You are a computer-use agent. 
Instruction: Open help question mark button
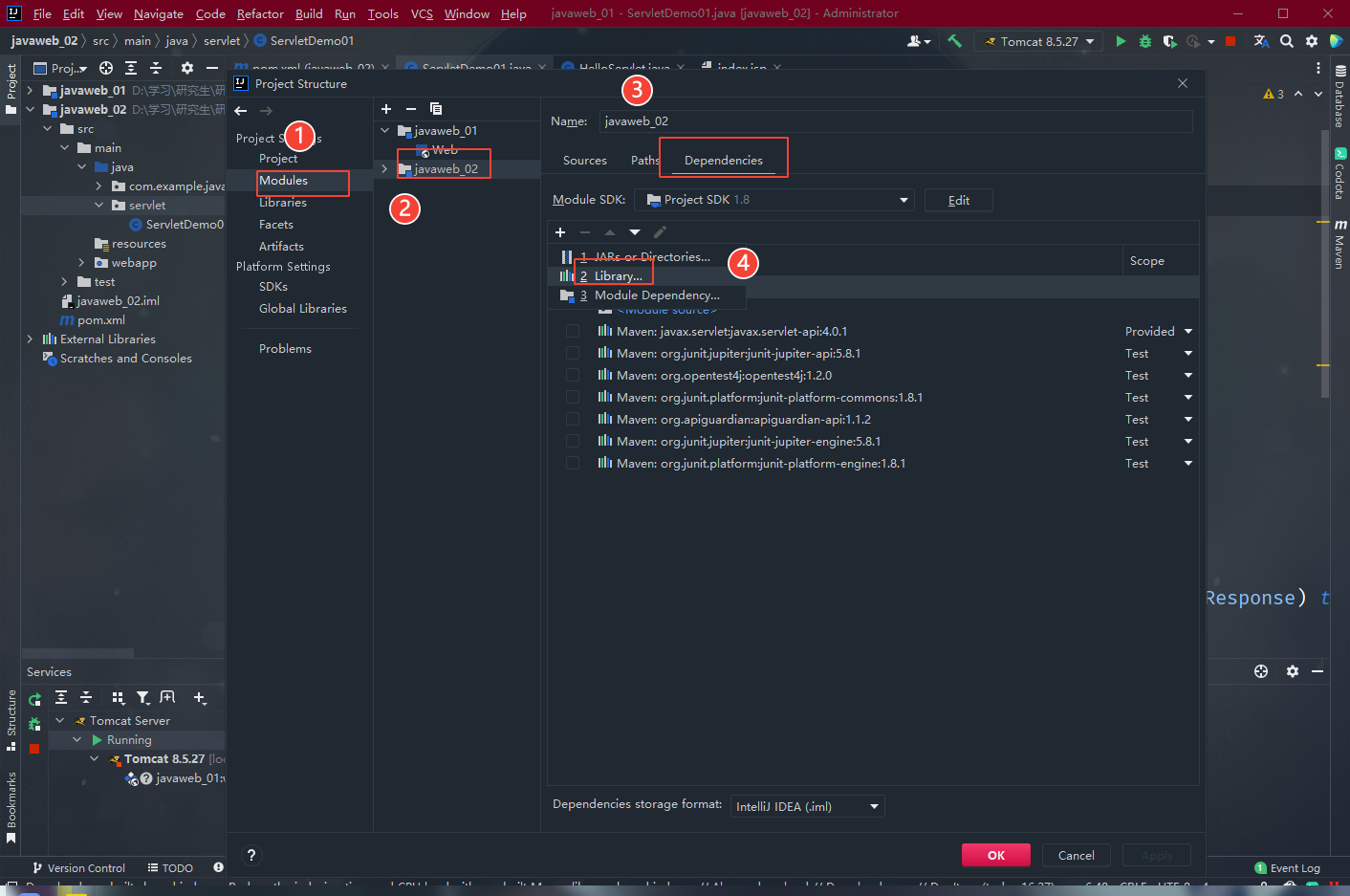coord(250,855)
